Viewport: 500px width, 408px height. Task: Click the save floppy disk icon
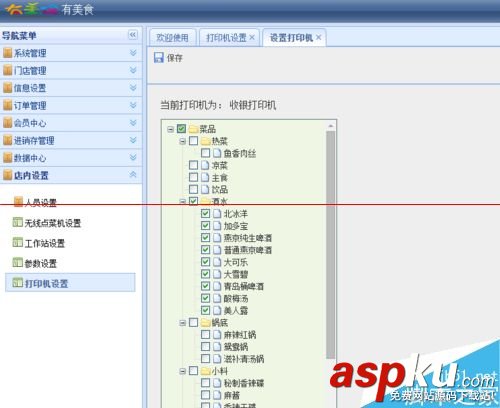(159, 57)
